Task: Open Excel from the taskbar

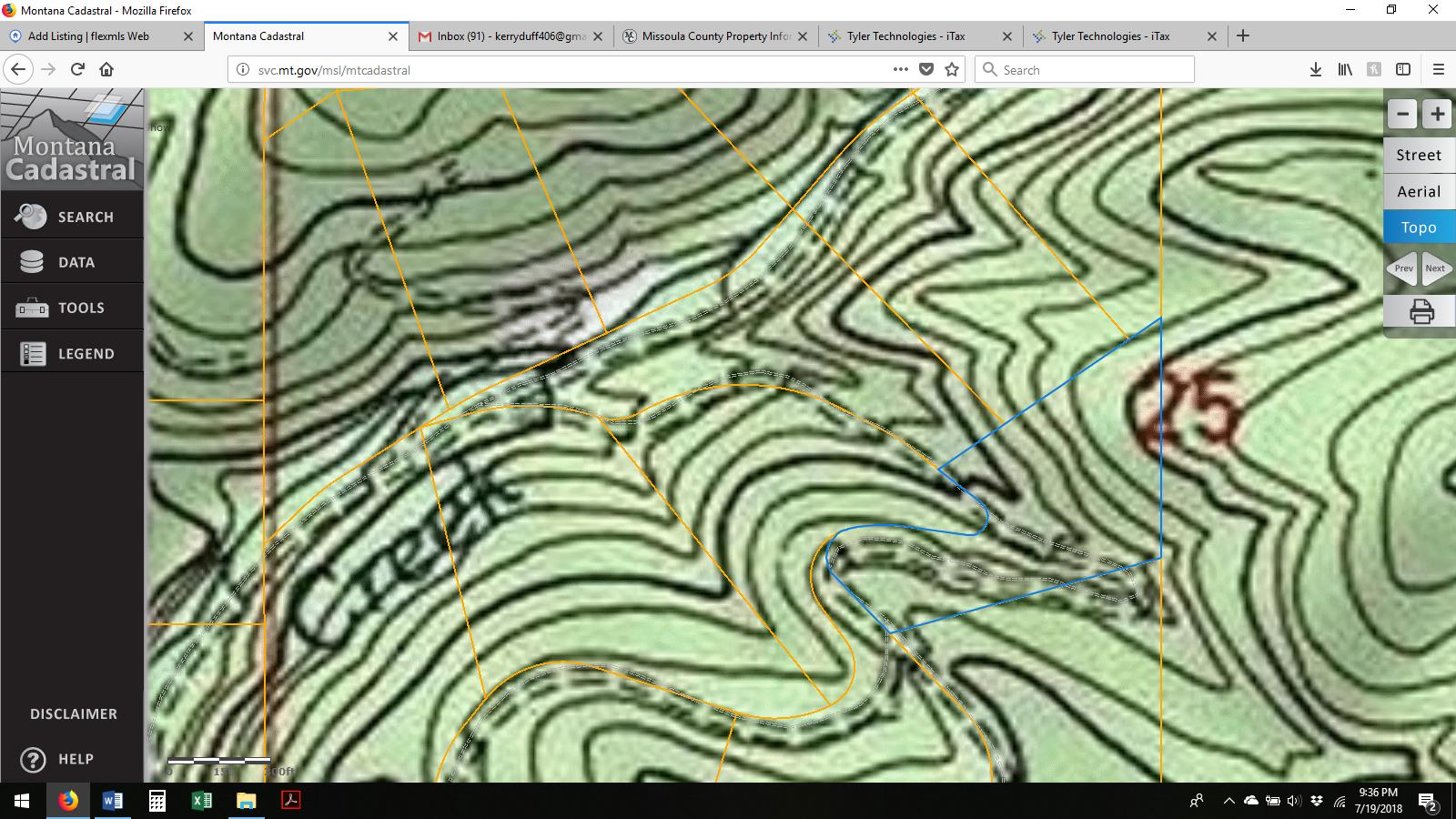Action: [201, 801]
